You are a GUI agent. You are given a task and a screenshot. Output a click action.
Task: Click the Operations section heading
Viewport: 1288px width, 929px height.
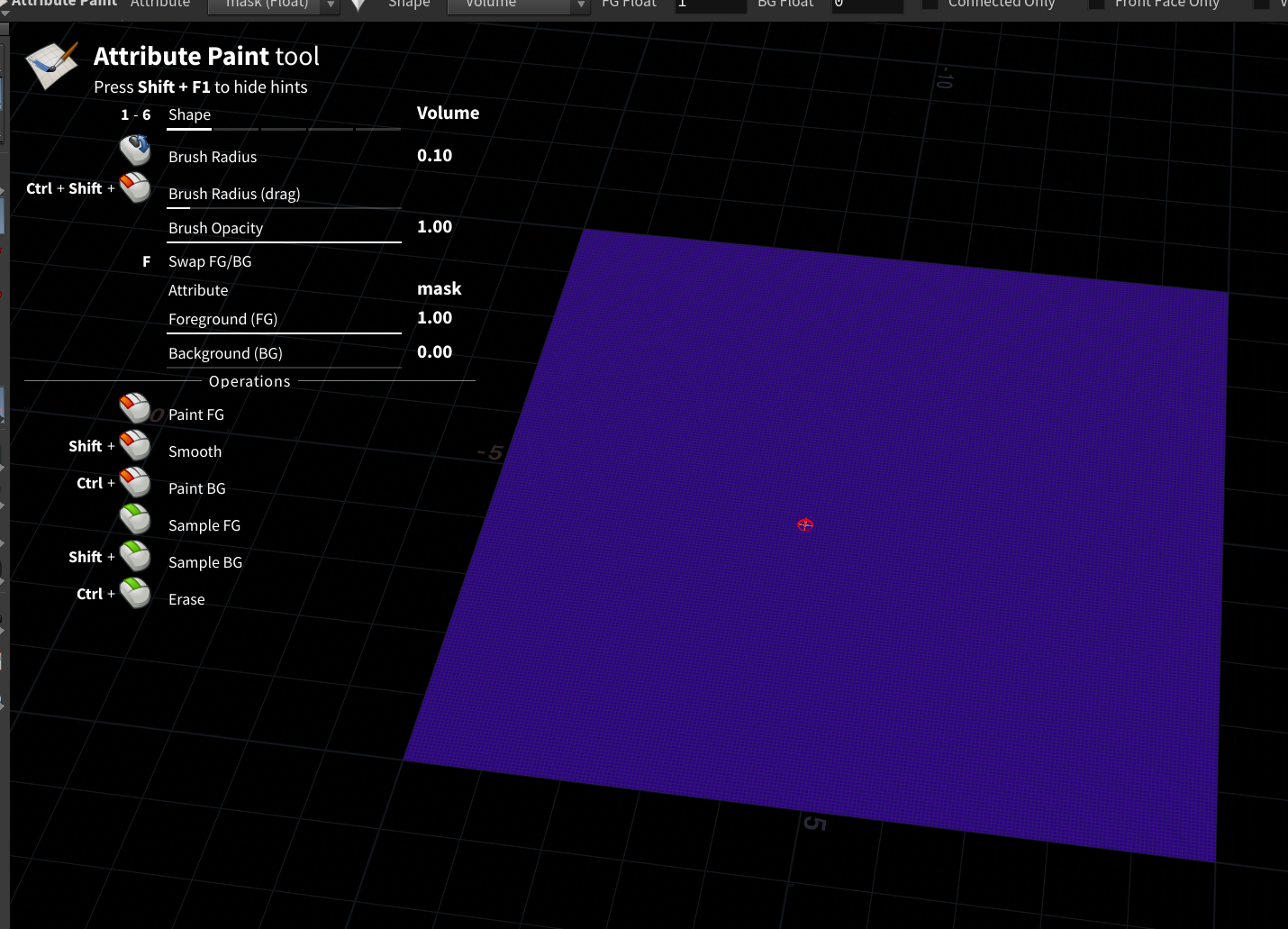click(249, 381)
